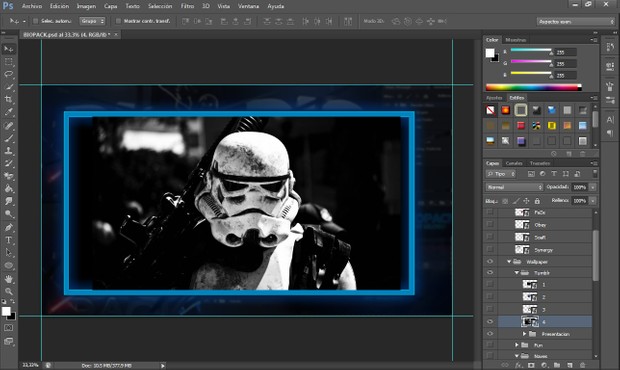Select the Eraser tool
This screenshot has height=370, width=620.
pyautogui.click(x=8, y=176)
